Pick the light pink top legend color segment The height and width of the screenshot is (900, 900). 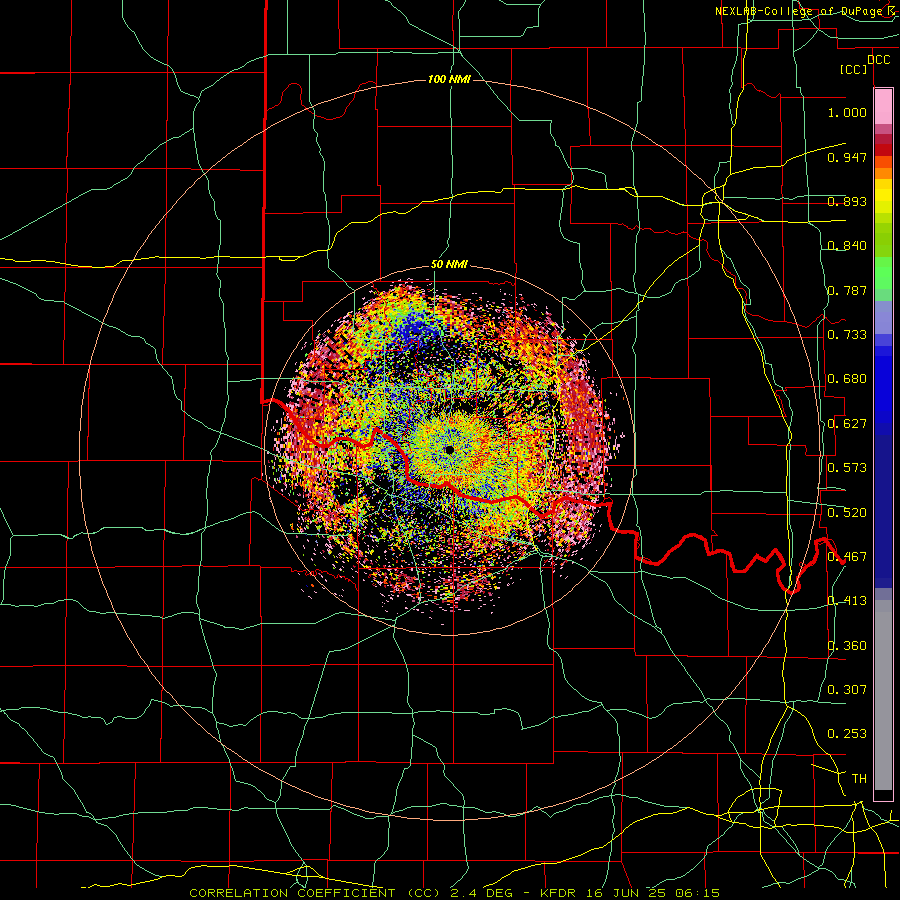point(883,107)
